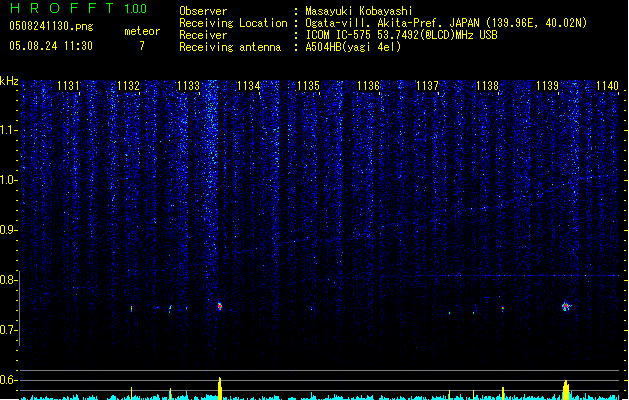The height and width of the screenshot is (400, 629).
Task: Click the 0.6 kHz axis tick label
Action: pyautogui.click(x=8, y=380)
